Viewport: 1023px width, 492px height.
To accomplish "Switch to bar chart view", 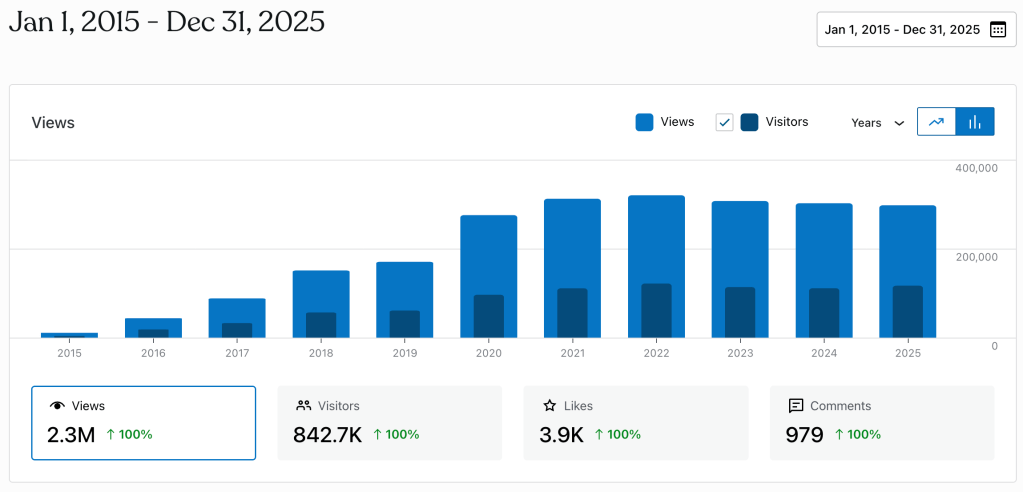I will click(975, 122).
